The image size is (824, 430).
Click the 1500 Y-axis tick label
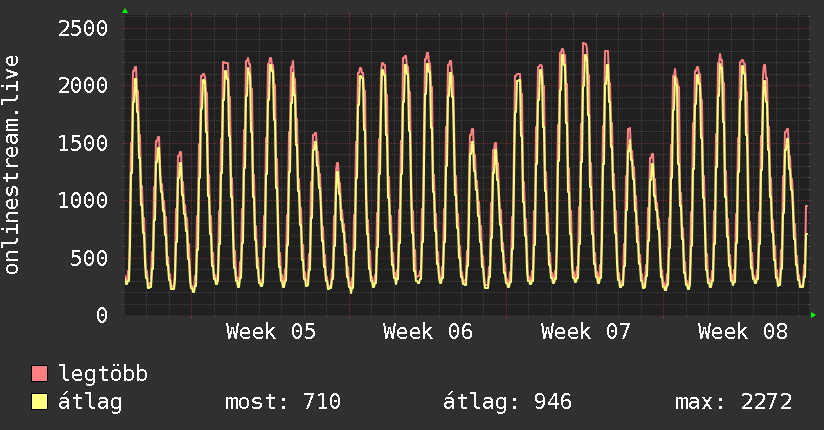82,143
